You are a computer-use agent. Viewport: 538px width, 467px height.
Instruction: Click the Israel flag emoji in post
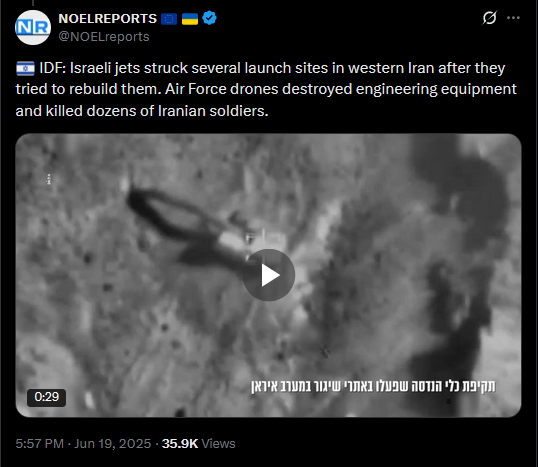(x=25, y=68)
